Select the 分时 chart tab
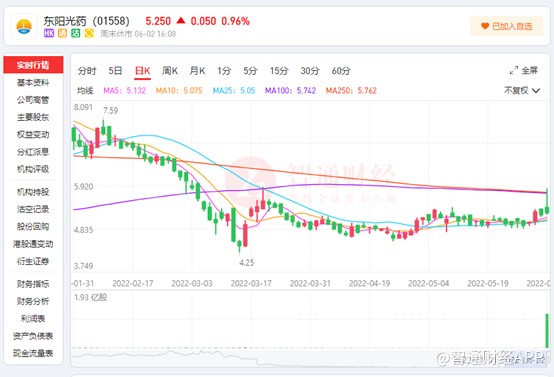554x377 pixels. click(87, 71)
